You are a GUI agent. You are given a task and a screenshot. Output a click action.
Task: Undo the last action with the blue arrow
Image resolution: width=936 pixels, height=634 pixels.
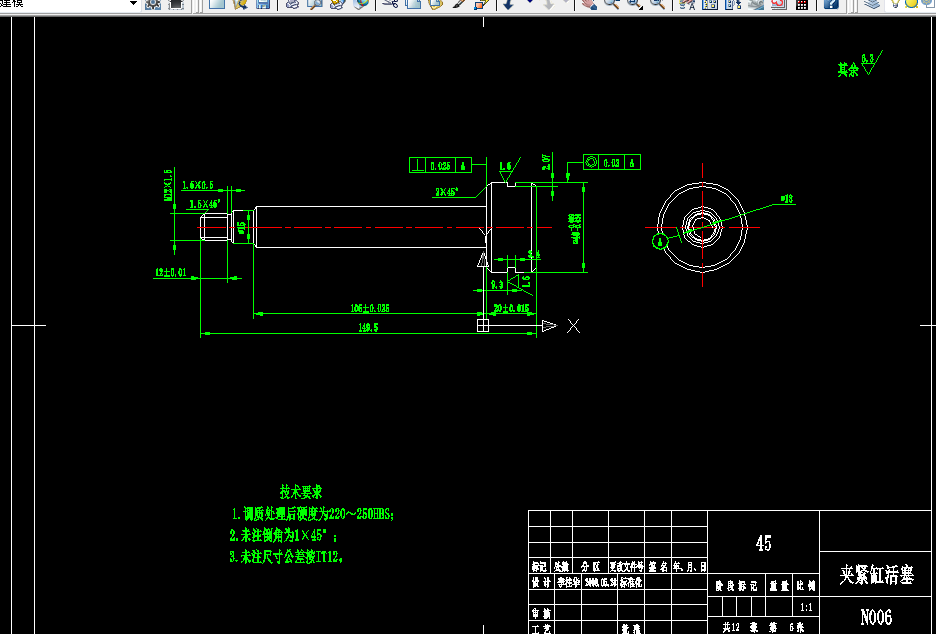point(509,4)
